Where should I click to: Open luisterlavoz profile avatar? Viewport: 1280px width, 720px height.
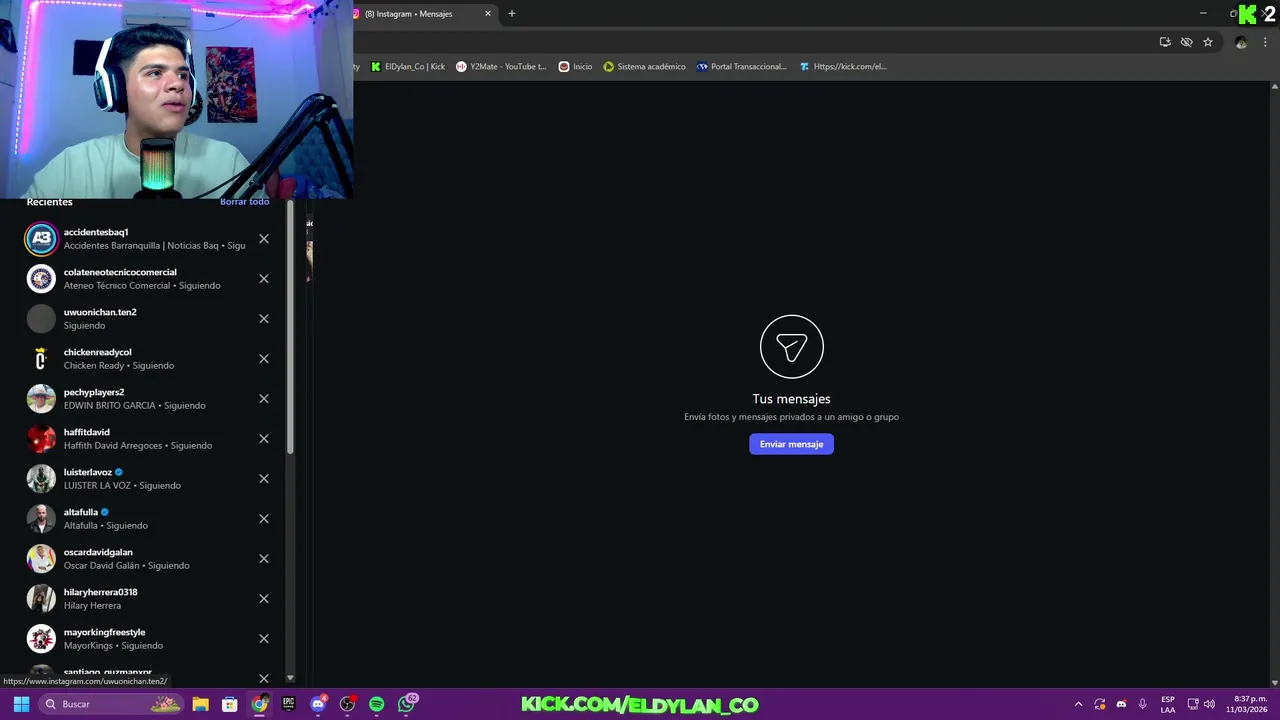pyautogui.click(x=41, y=479)
